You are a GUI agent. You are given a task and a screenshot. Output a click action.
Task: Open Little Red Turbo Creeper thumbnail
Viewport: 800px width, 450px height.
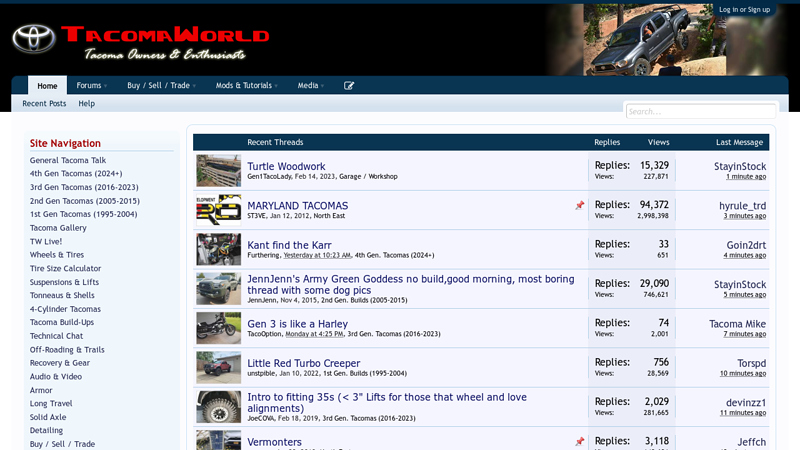[218, 367]
